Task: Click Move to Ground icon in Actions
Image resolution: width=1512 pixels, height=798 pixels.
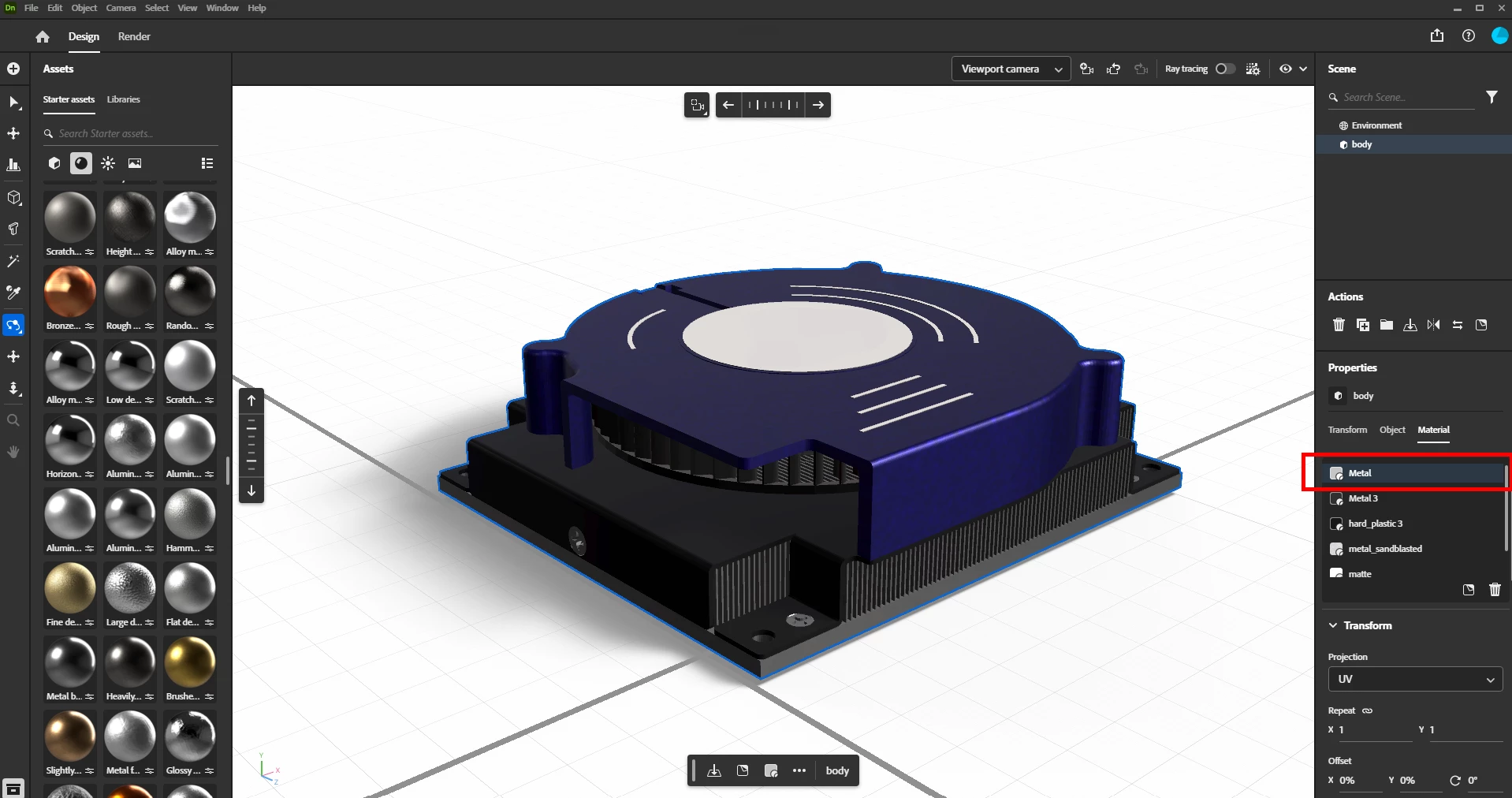Action: pos(1410,325)
